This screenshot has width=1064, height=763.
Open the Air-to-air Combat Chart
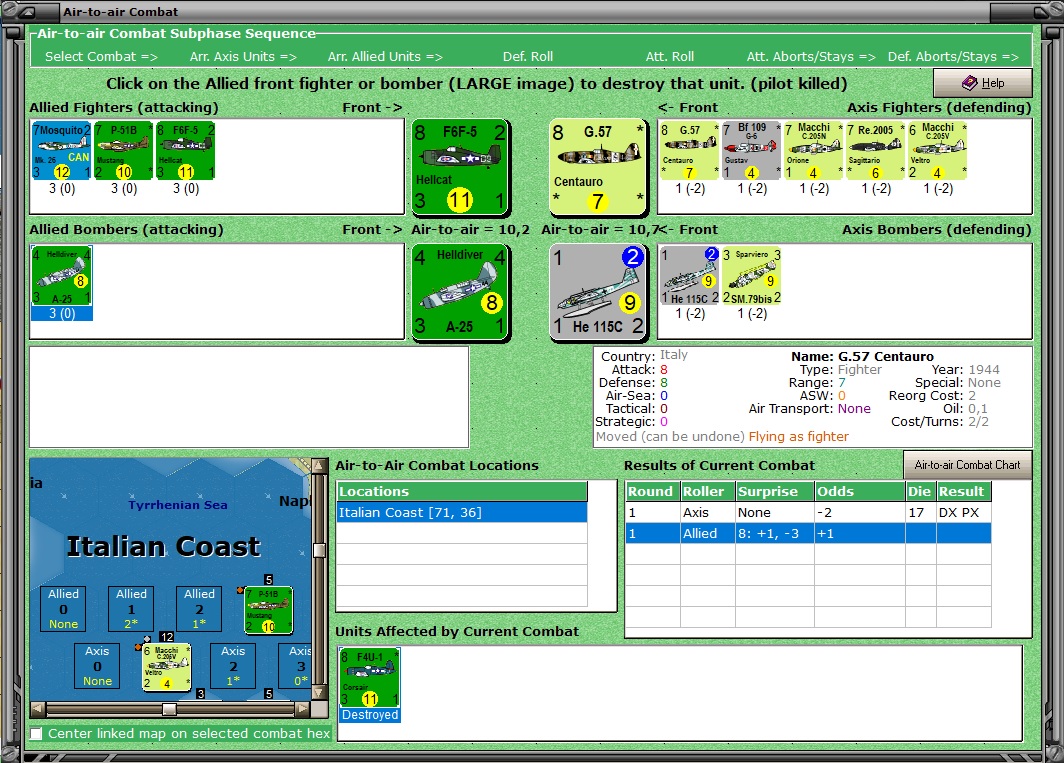point(967,465)
